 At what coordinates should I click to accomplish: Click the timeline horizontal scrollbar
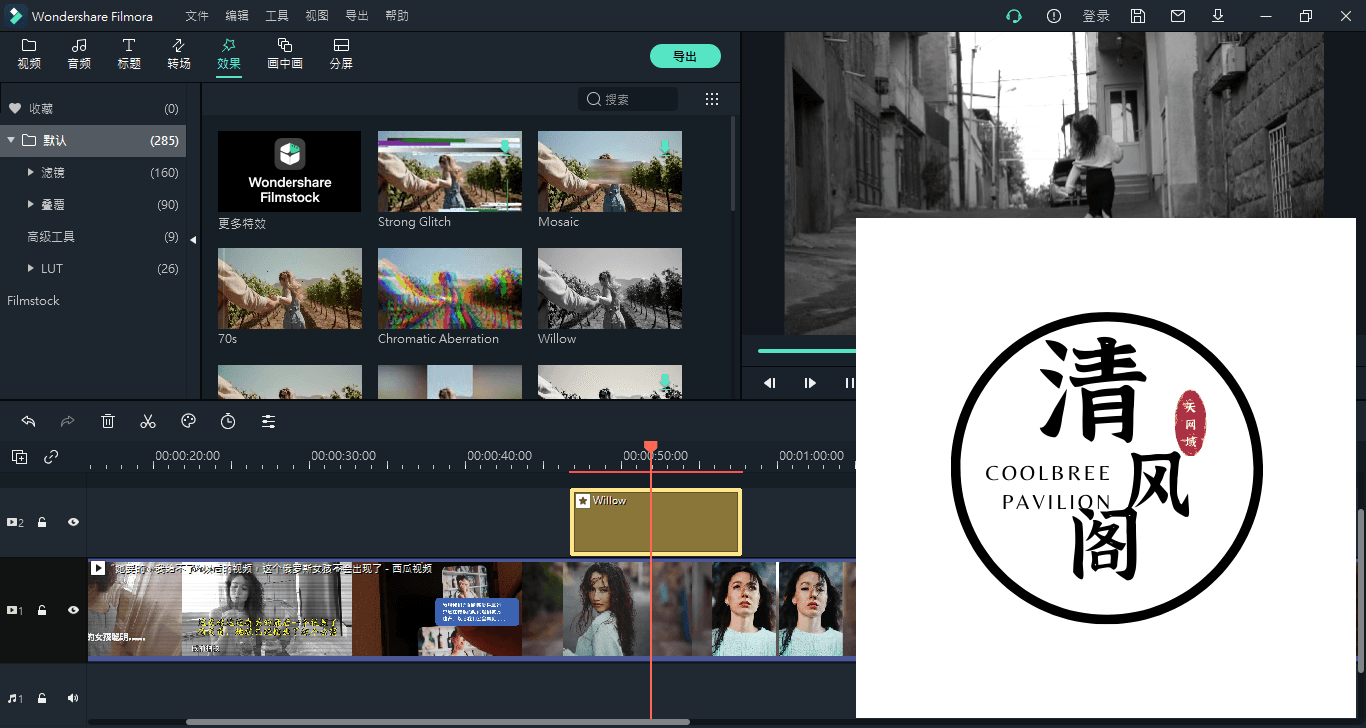[x=437, y=722]
